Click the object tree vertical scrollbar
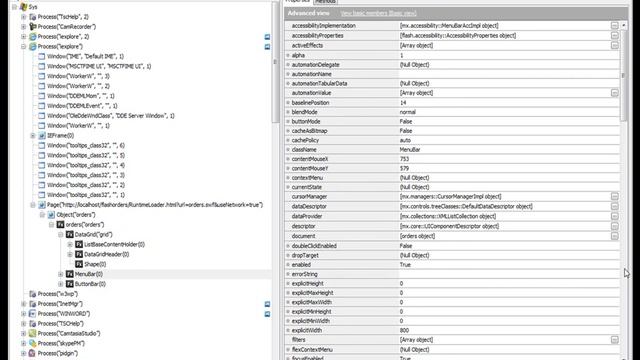 (275, 62)
